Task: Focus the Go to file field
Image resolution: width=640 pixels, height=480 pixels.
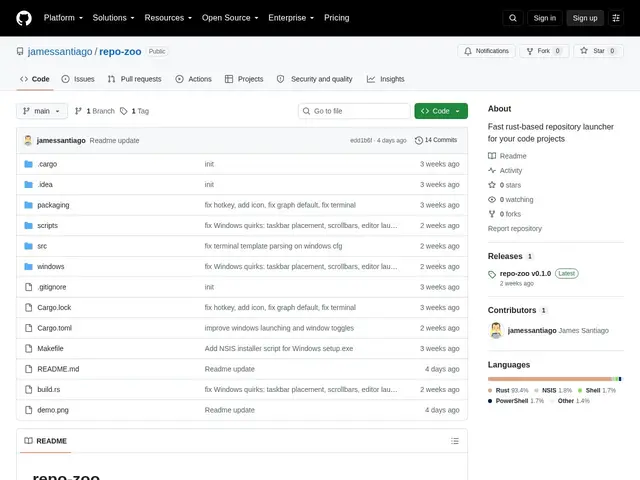Action: click(x=354, y=111)
